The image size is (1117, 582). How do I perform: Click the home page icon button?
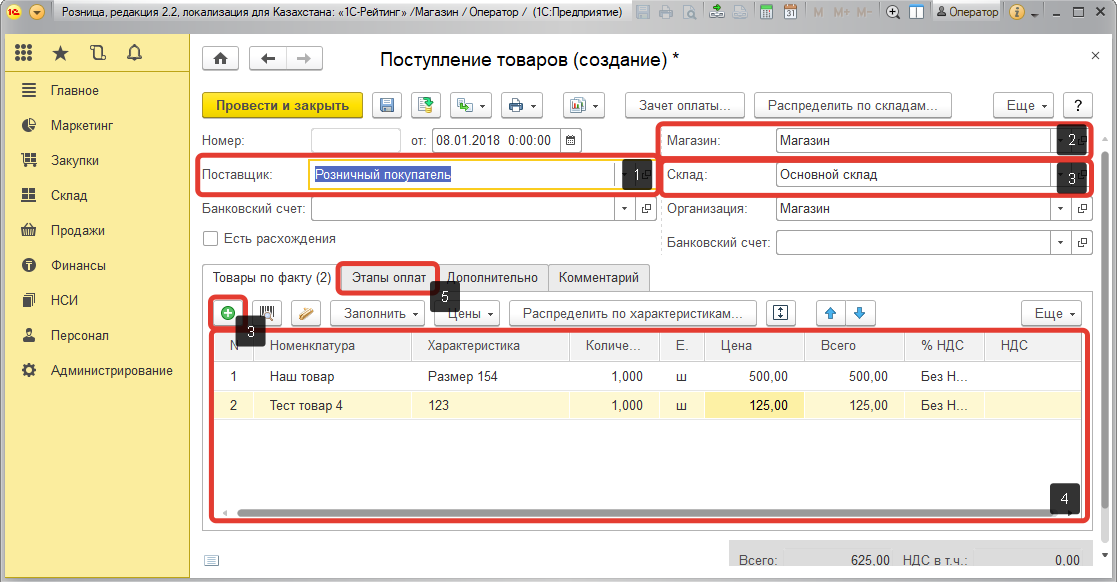click(220, 58)
